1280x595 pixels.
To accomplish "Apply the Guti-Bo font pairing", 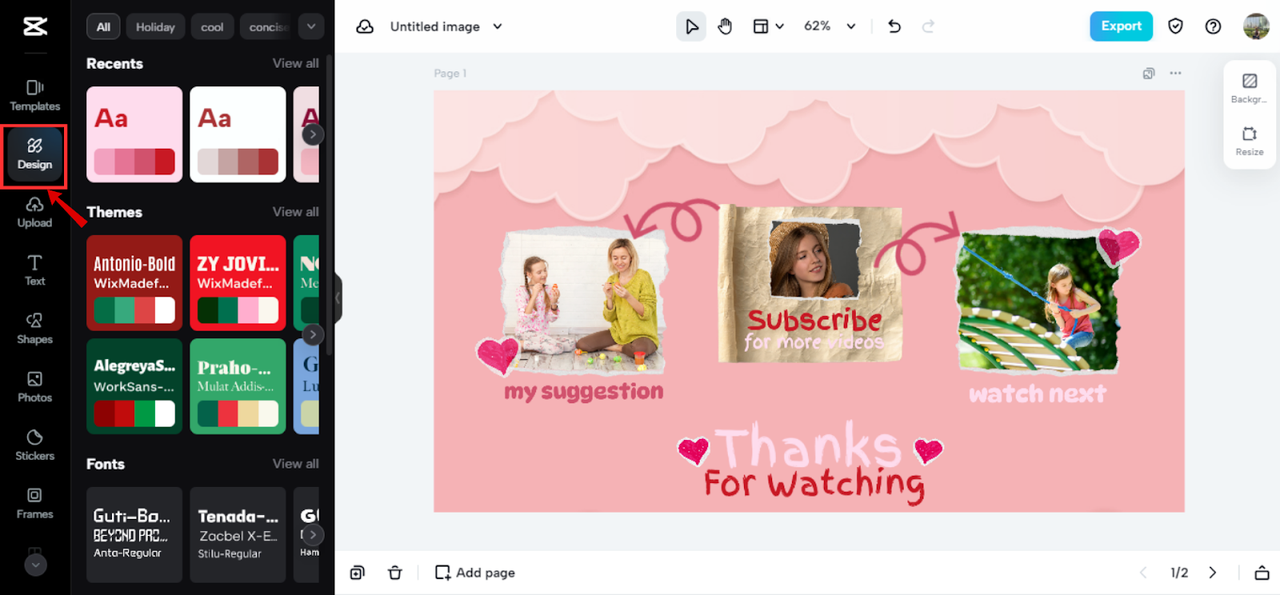I will click(x=135, y=535).
